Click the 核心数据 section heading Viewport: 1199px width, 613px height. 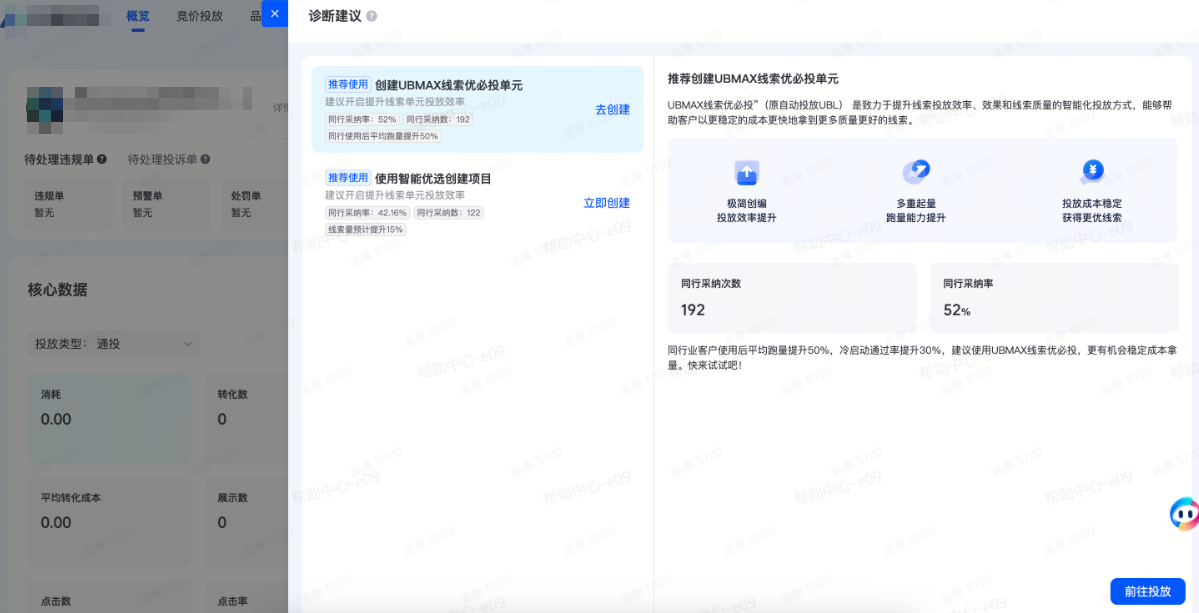point(57,290)
